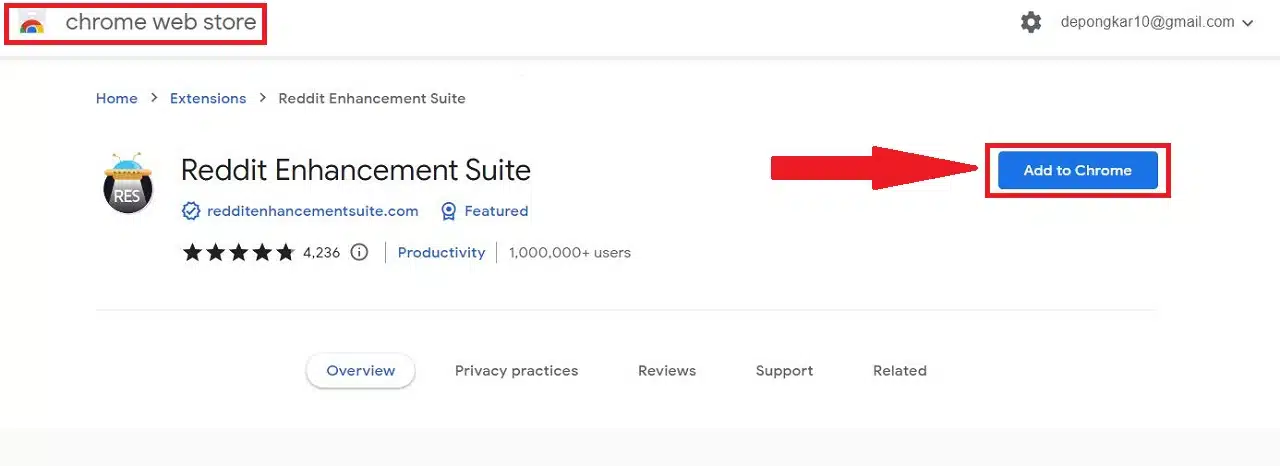Go to the Home breadcrumb
This screenshot has height=466, width=1280.
point(116,98)
